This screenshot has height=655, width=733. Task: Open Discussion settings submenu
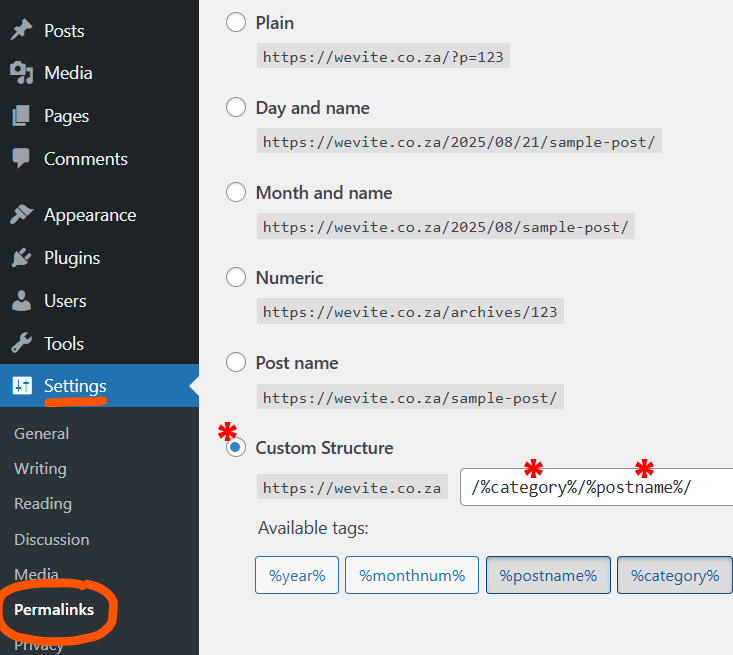click(52, 540)
